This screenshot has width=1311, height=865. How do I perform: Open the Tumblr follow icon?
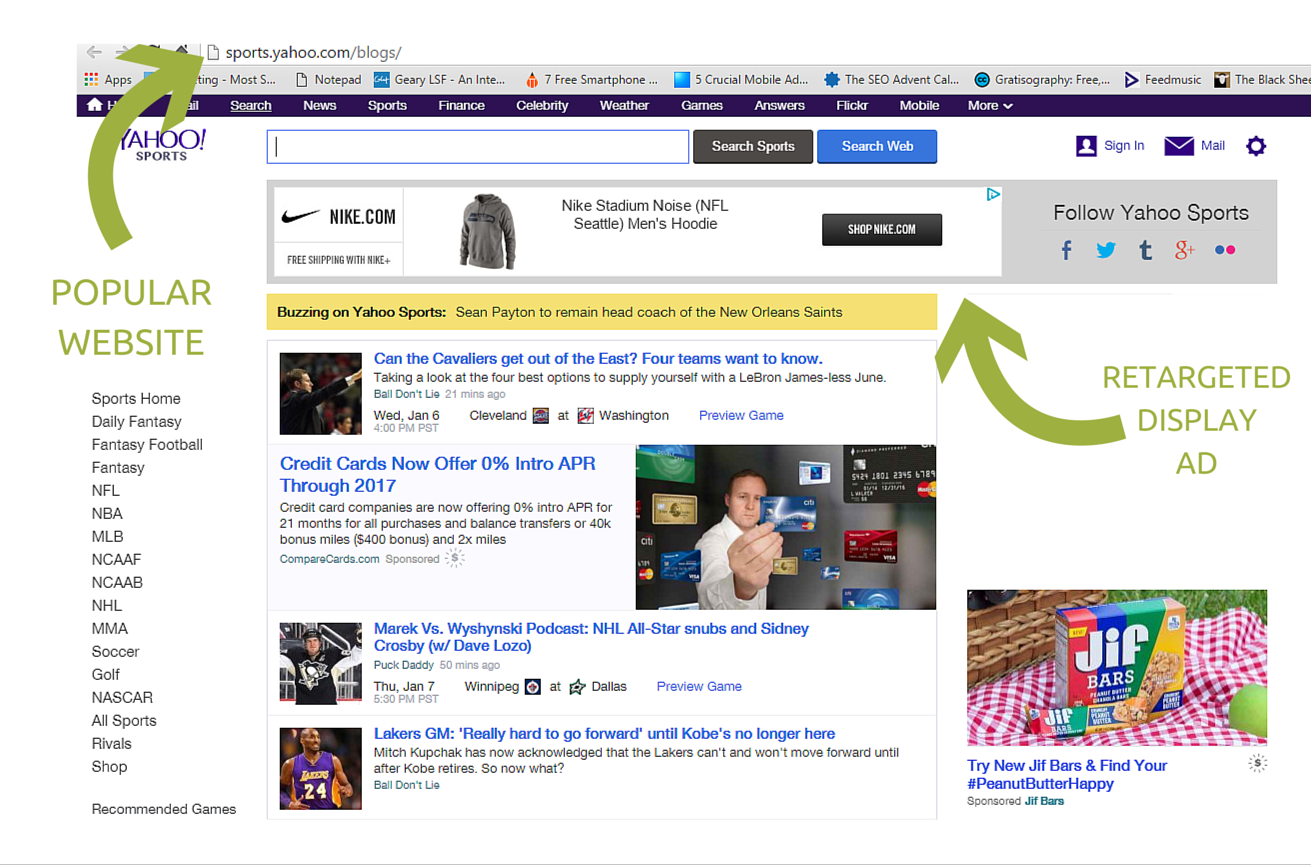tap(1146, 250)
